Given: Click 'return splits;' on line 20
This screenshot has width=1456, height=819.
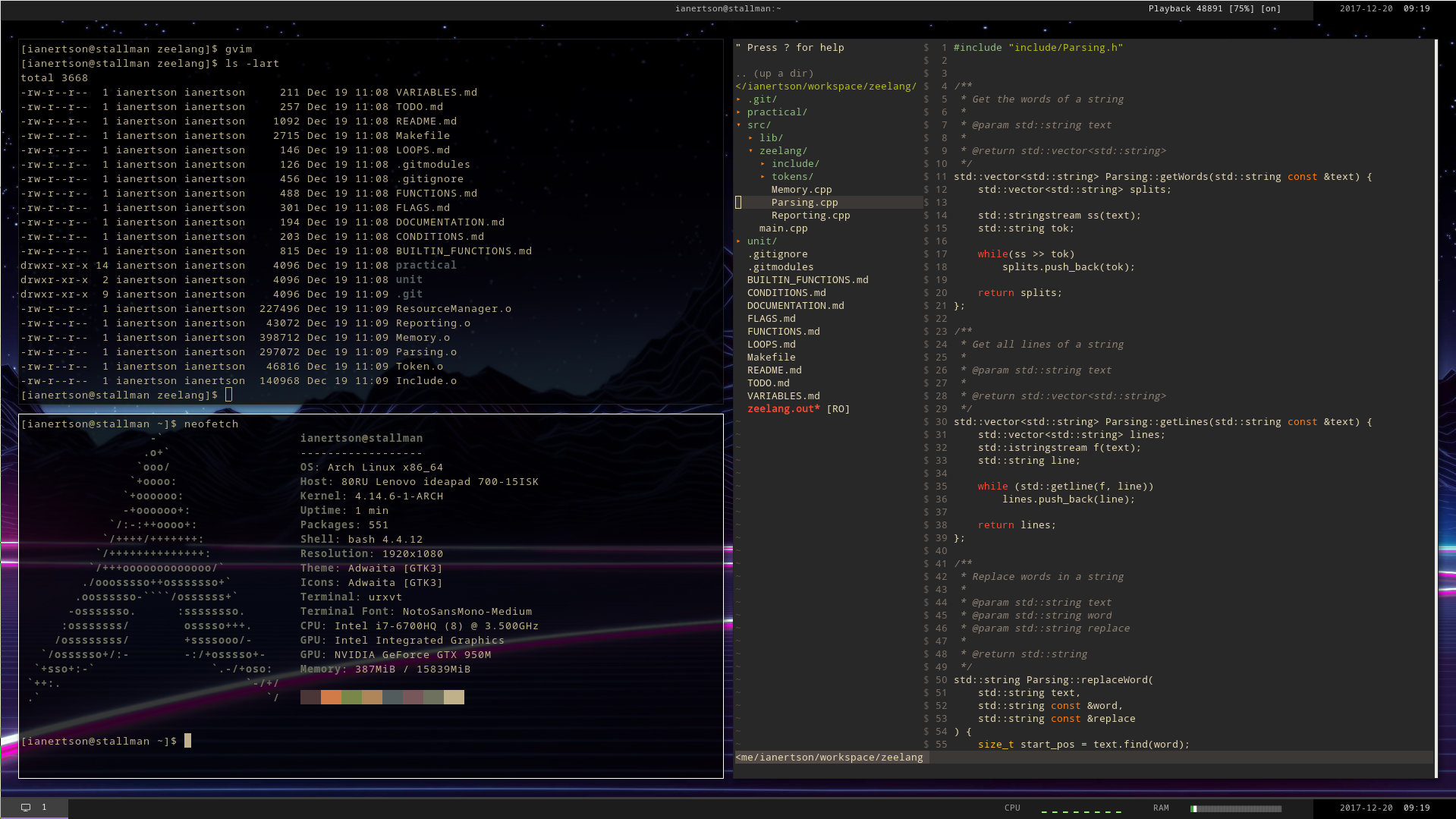Looking at the screenshot, I should click(1020, 293).
